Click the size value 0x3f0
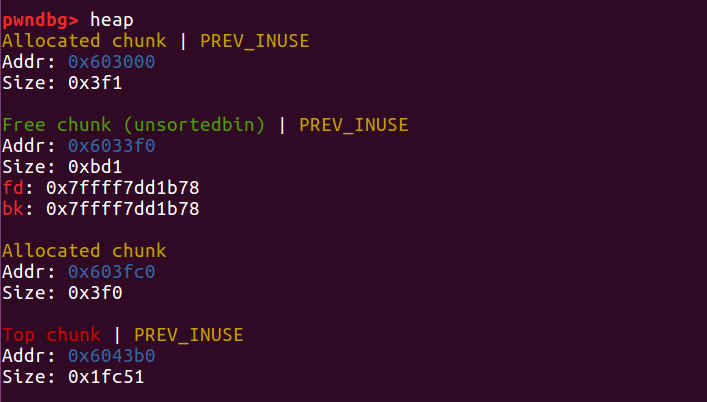The height and width of the screenshot is (402, 707). pos(87,293)
